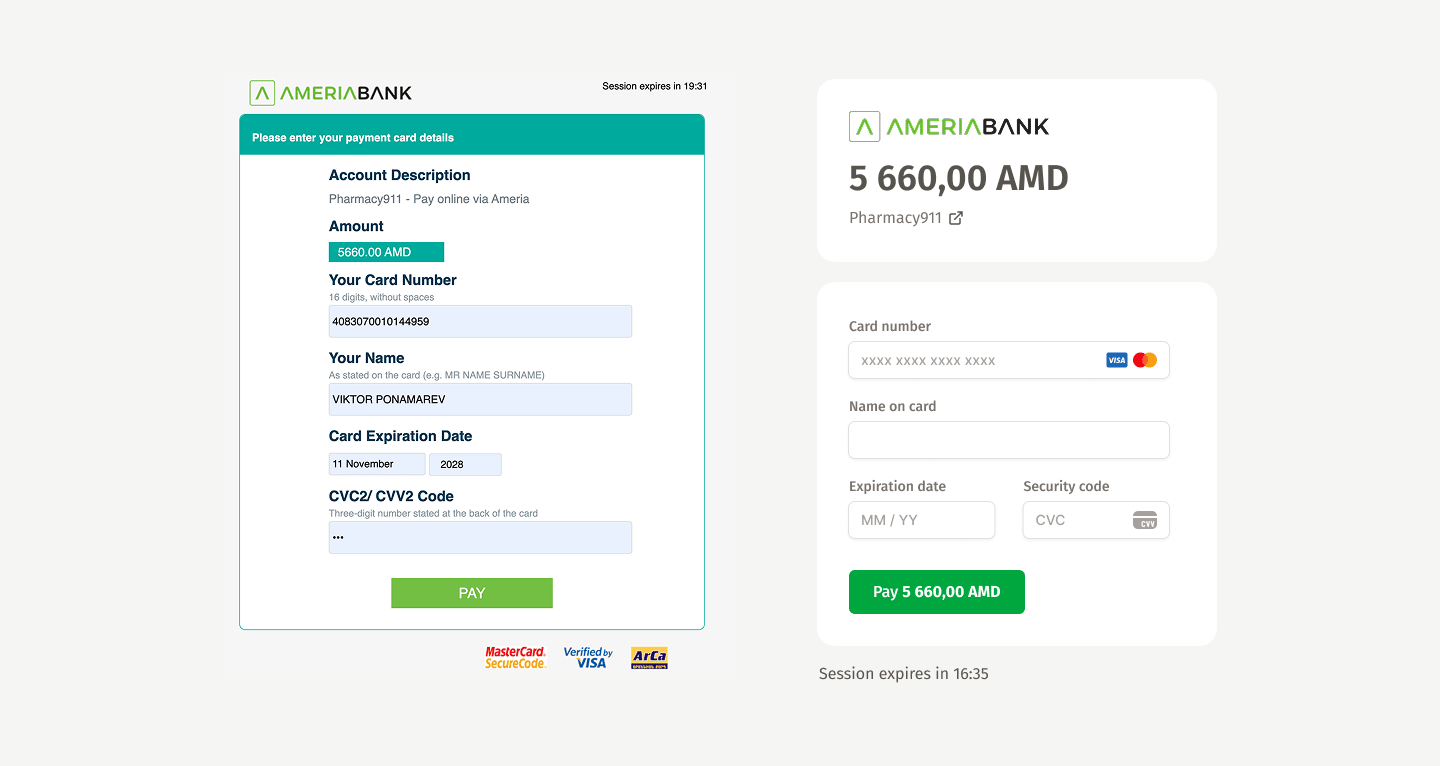Open the expiration month dropdown showing November
The image size is (1440, 766).
pos(377,464)
